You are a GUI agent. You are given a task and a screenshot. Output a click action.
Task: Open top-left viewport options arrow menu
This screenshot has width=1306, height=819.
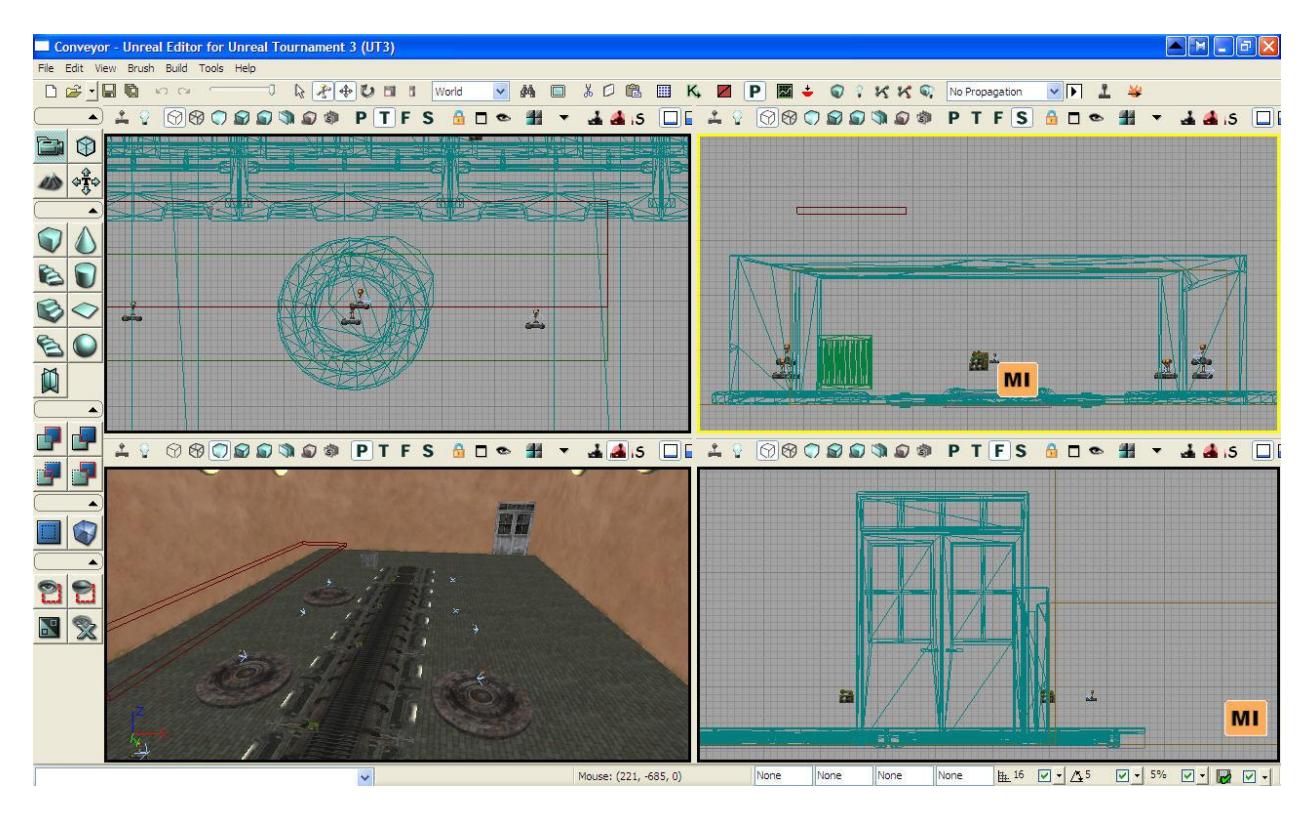[x=562, y=118]
